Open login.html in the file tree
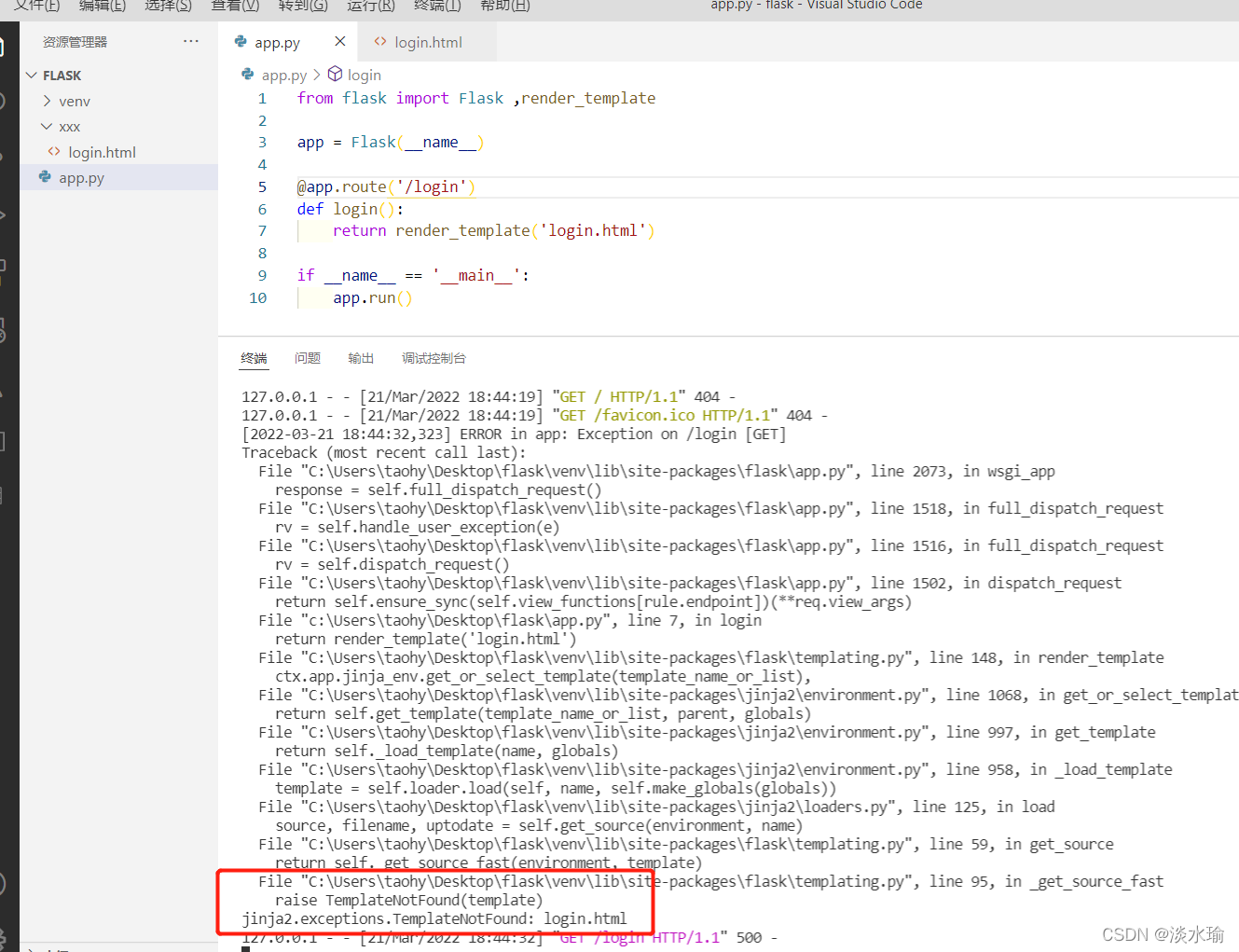The image size is (1239, 952). pos(102,152)
